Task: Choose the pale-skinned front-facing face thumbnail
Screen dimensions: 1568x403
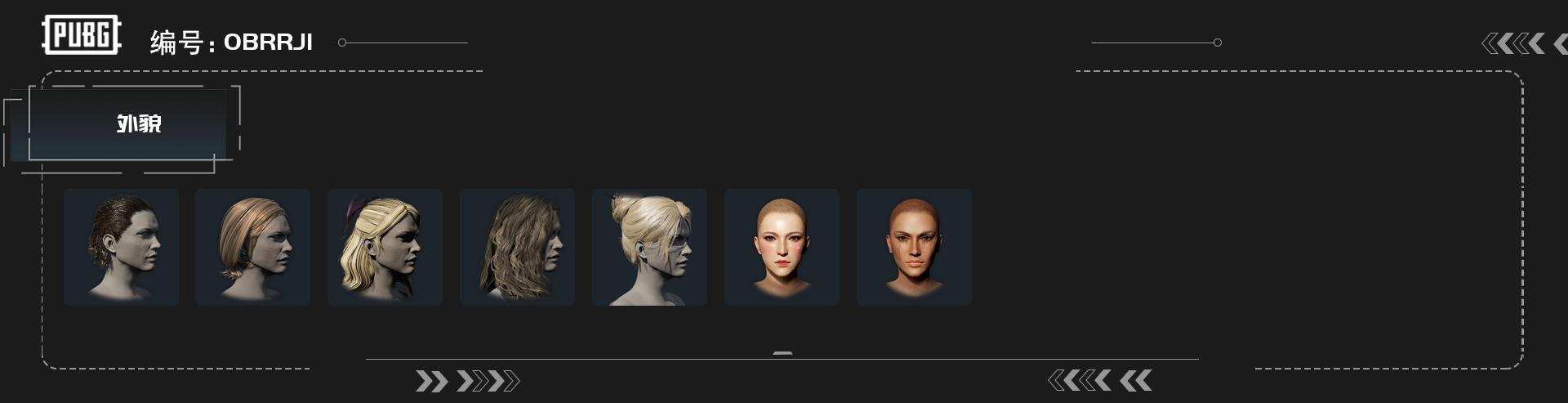Action: click(x=782, y=247)
